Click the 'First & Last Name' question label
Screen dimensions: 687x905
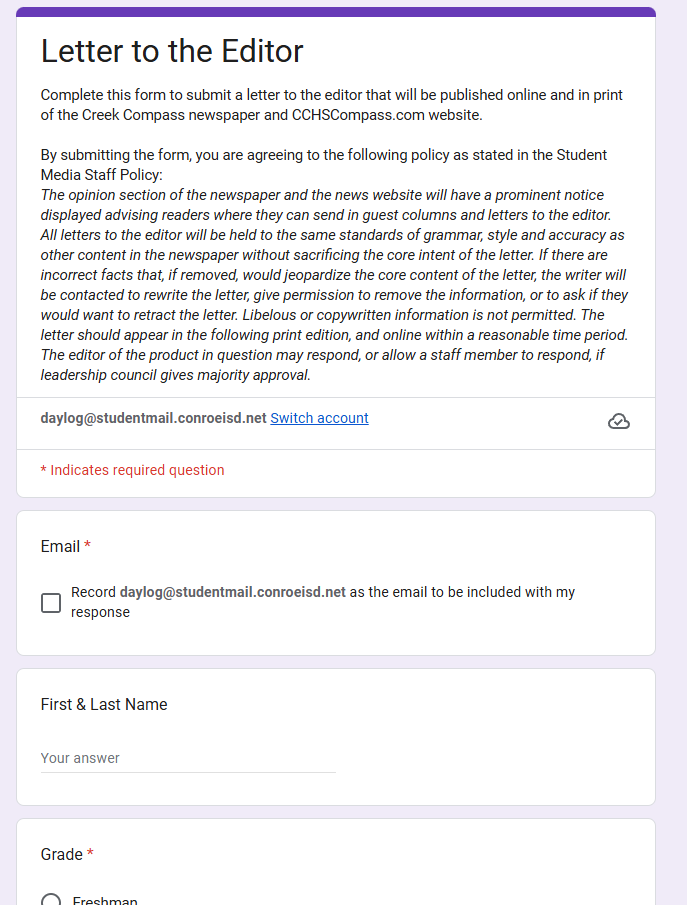[104, 704]
